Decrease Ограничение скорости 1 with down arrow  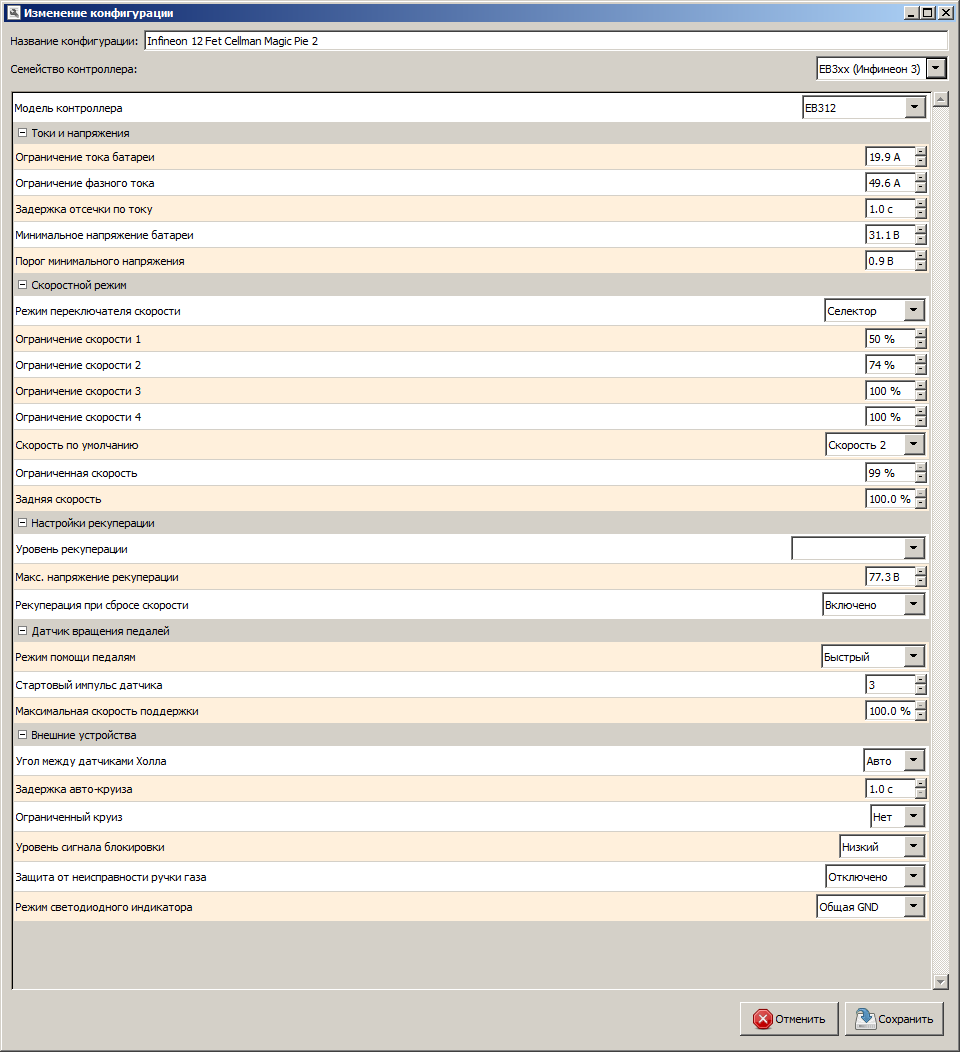(x=921, y=344)
